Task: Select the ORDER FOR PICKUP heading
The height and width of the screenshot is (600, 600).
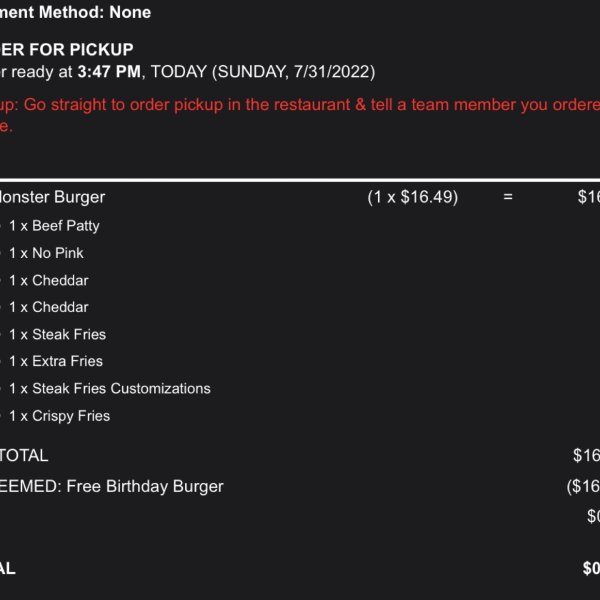Action: point(67,49)
